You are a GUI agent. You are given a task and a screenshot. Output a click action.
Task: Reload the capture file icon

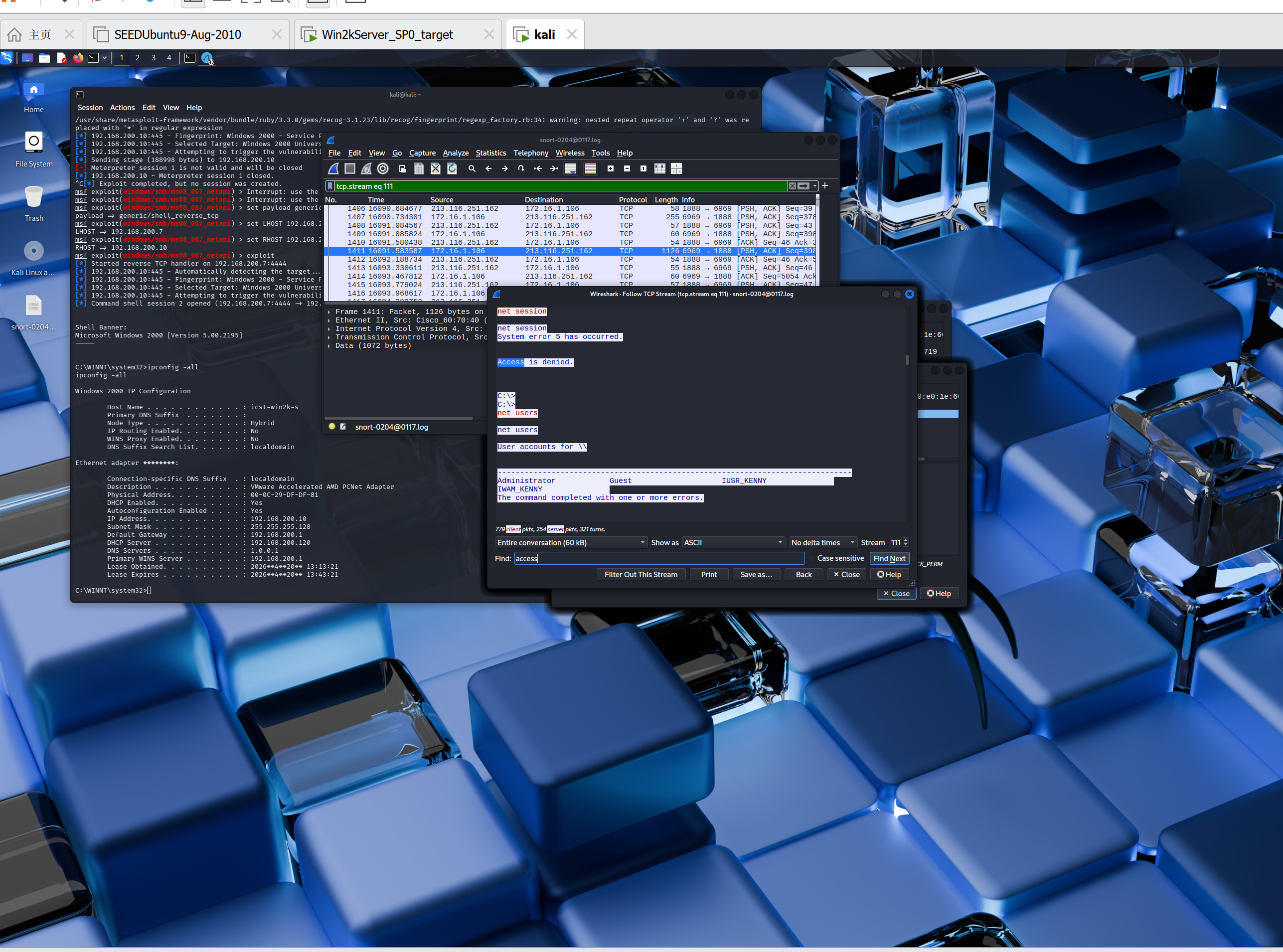(x=453, y=168)
